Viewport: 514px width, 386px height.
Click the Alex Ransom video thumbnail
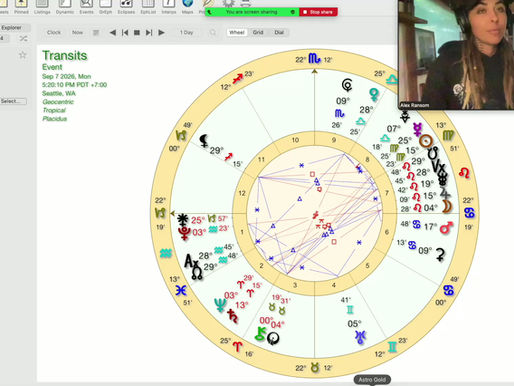[x=456, y=54]
